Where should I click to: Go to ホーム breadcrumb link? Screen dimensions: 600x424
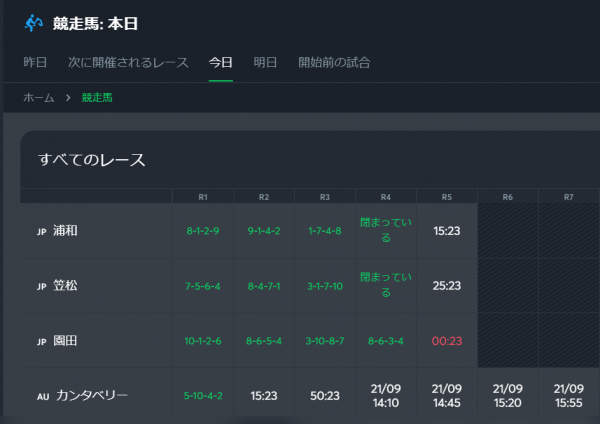[x=39, y=98]
